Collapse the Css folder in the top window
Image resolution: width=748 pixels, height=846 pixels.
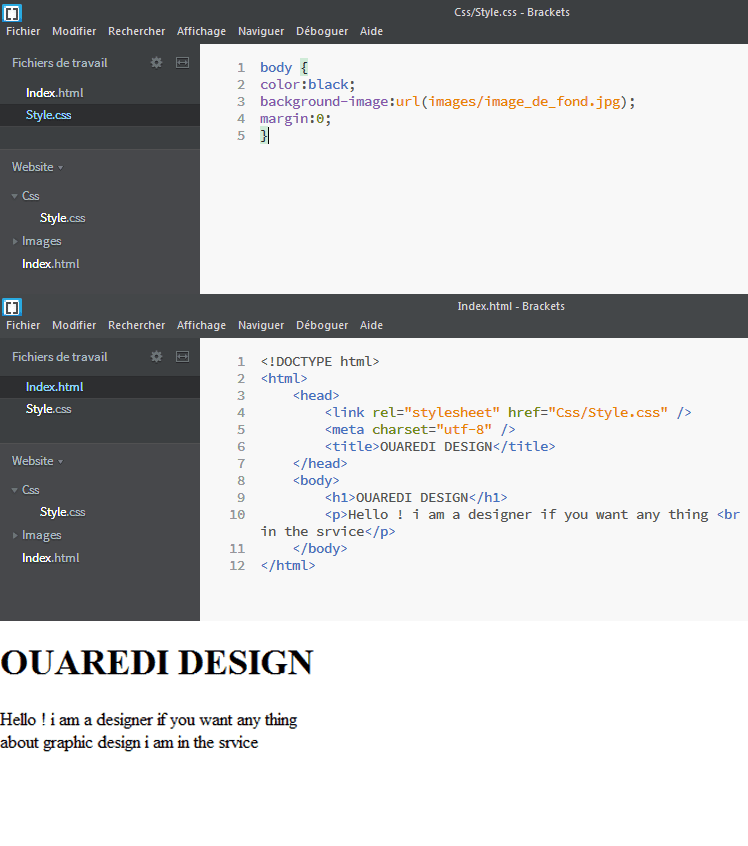click(x=15, y=196)
